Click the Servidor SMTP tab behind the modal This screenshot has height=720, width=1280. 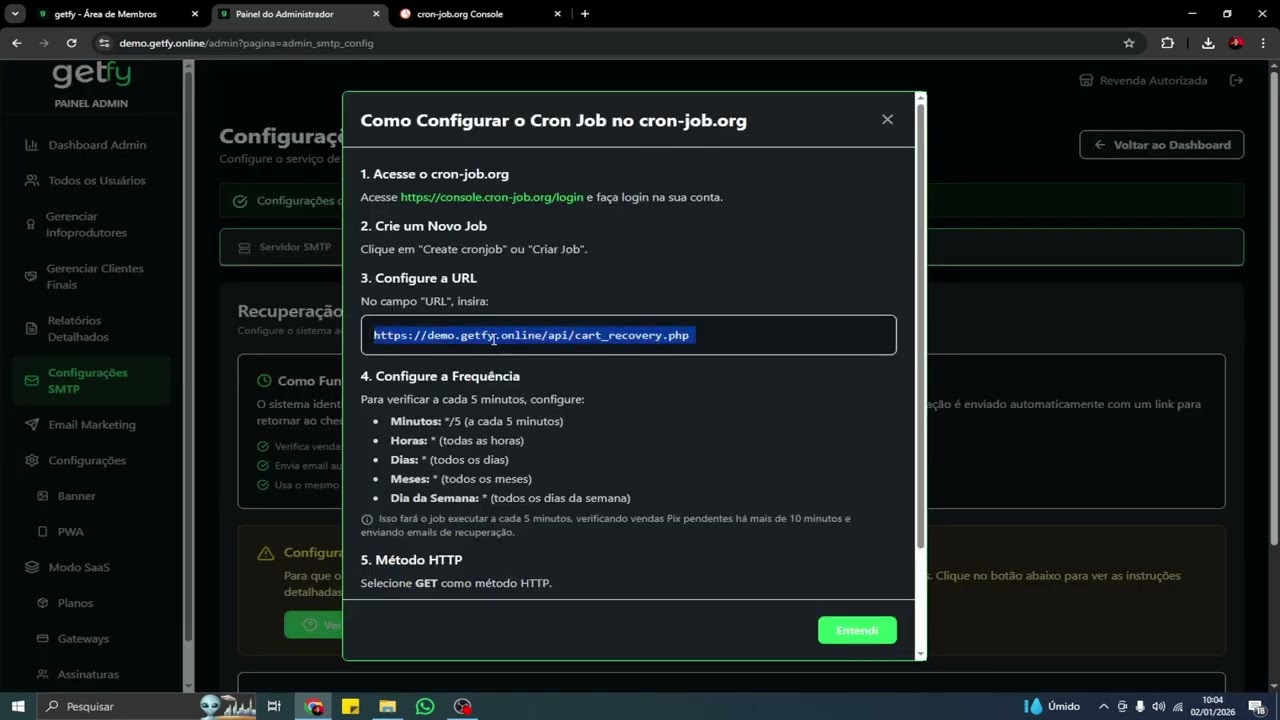(x=285, y=247)
